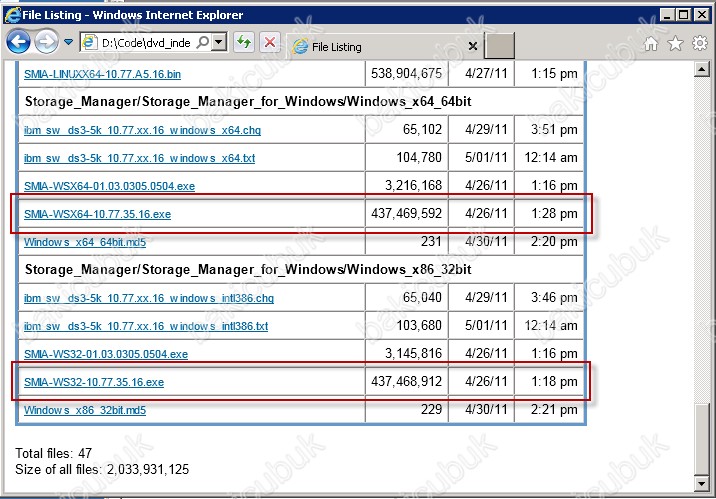Open Favorites star icon
This screenshot has height=499, width=716.
(675, 43)
